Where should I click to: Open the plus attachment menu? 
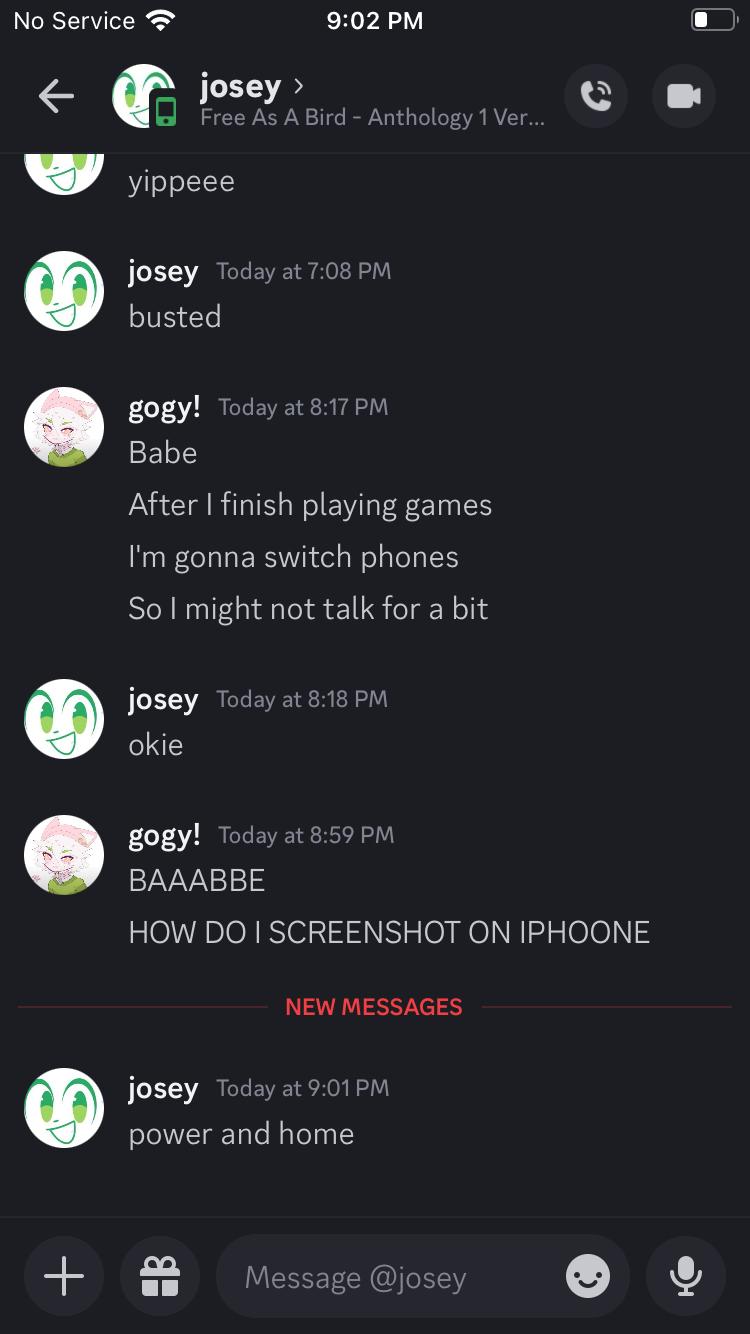[x=64, y=1276]
